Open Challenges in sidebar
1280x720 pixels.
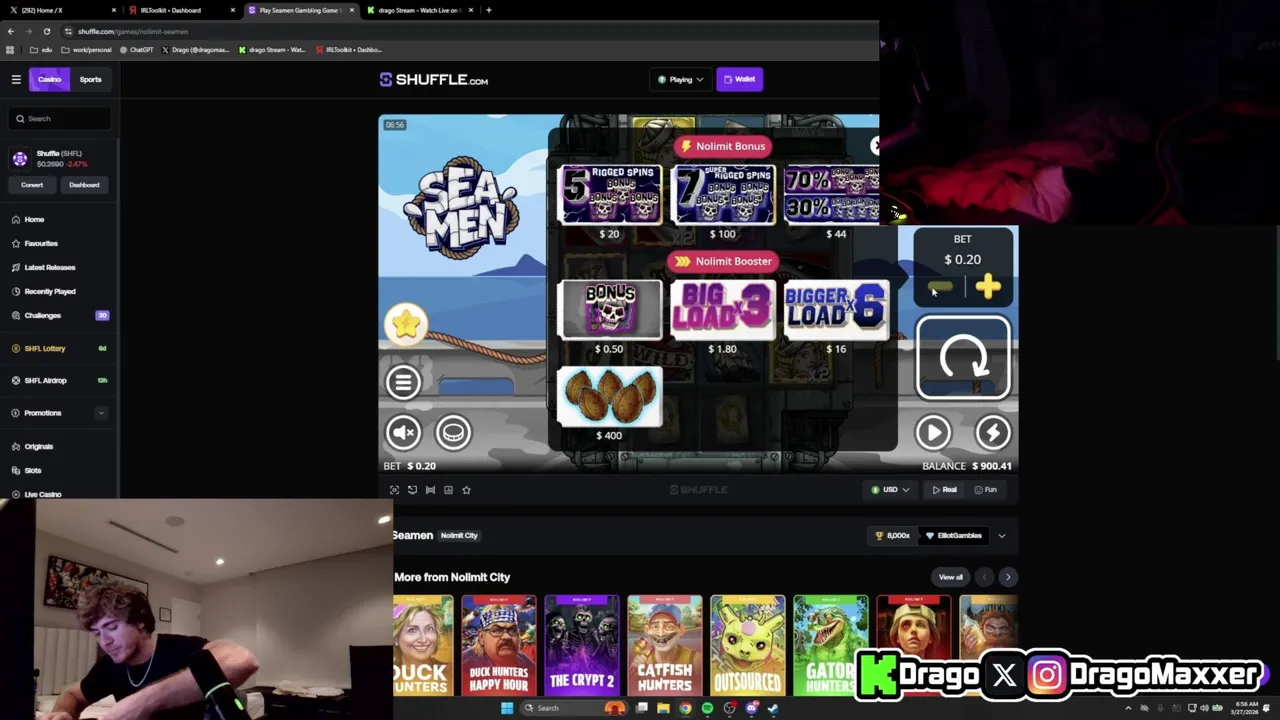tap(58, 315)
